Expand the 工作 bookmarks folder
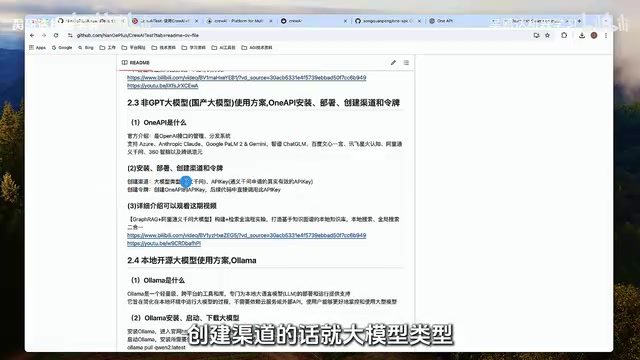This screenshot has height=360, width=640. point(108,48)
